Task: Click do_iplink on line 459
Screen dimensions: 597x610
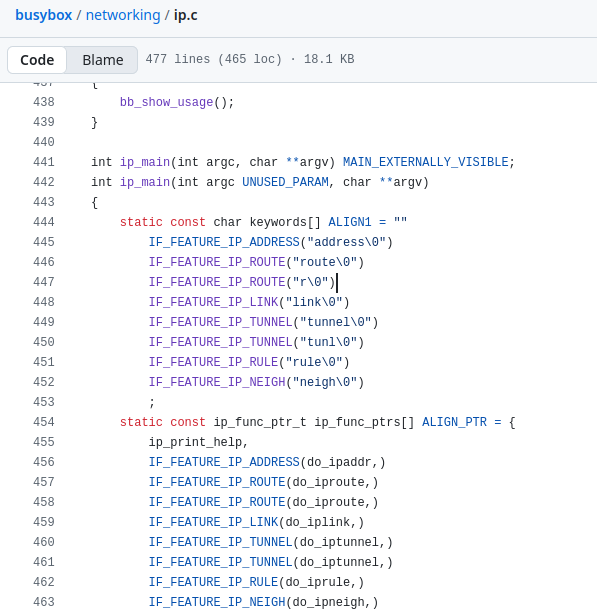Action: [318, 522]
